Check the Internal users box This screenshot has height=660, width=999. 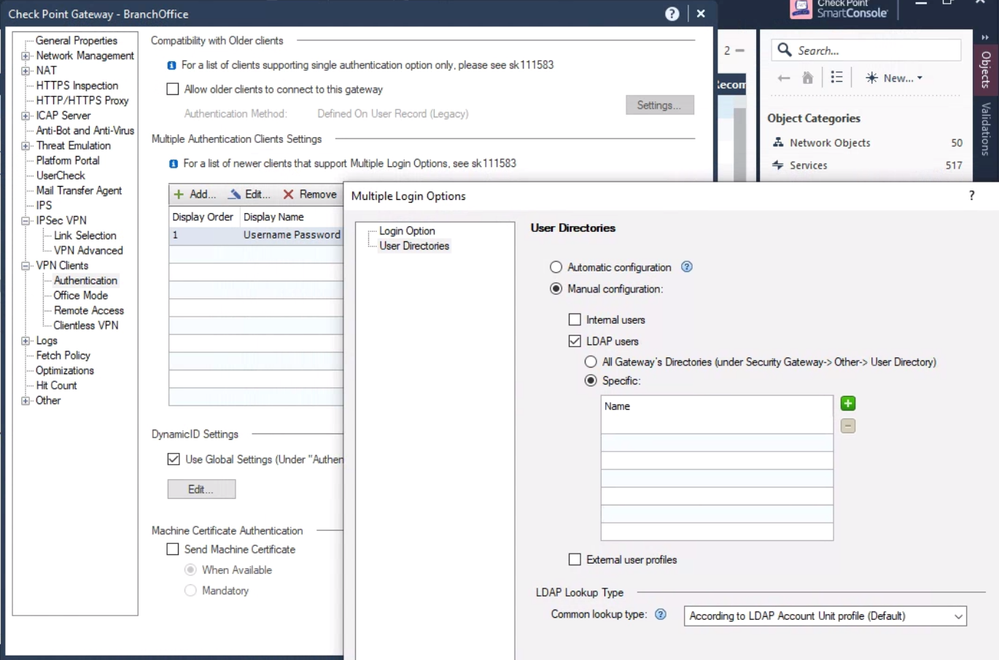tap(575, 319)
